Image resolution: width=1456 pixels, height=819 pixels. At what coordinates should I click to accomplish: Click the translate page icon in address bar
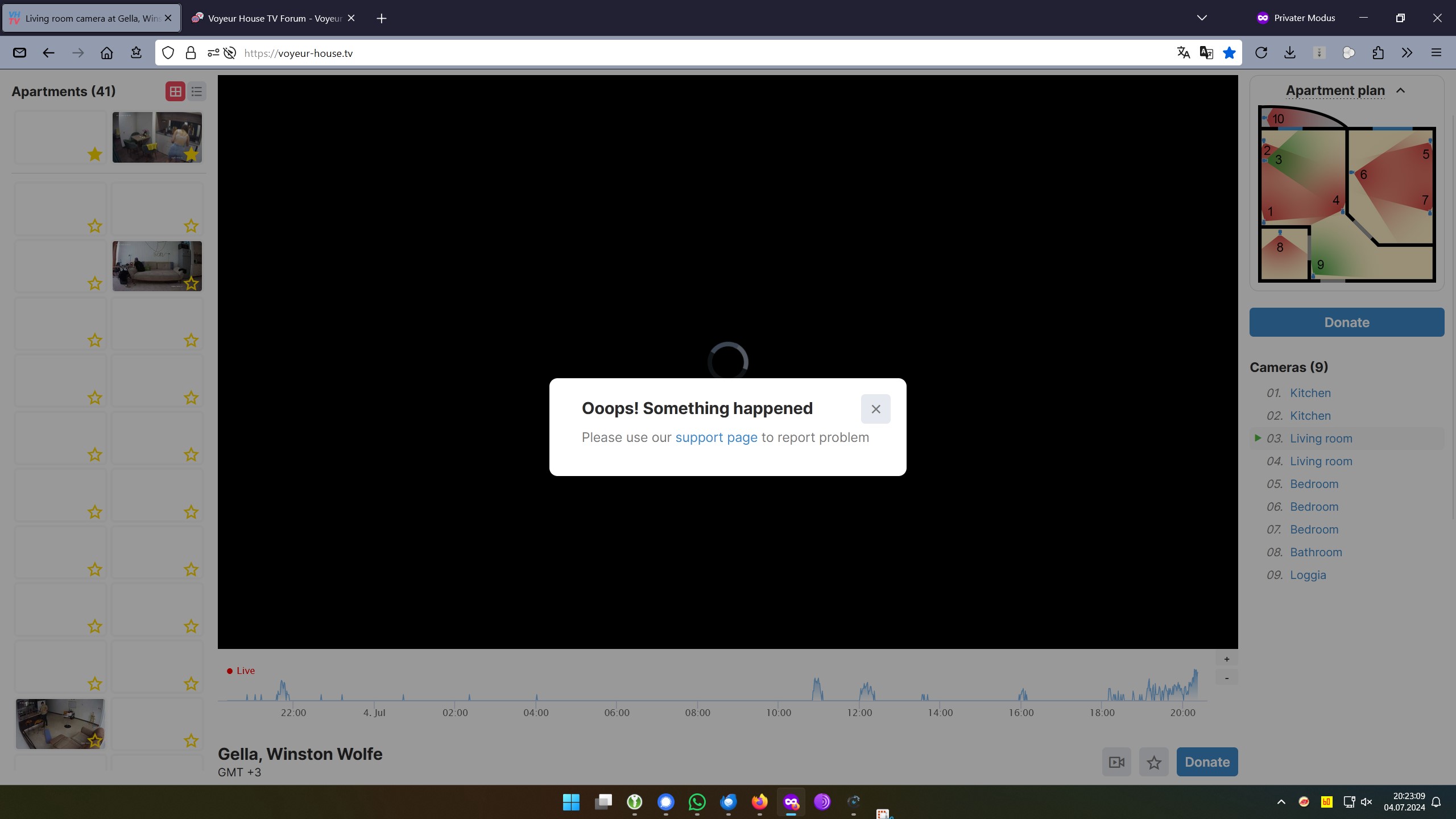tap(1184, 53)
